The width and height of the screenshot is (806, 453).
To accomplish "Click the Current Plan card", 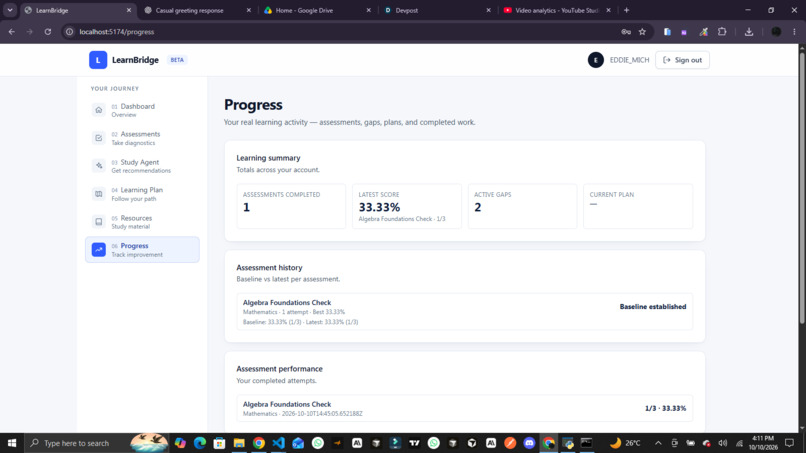I will pyautogui.click(x=638, y=206).
